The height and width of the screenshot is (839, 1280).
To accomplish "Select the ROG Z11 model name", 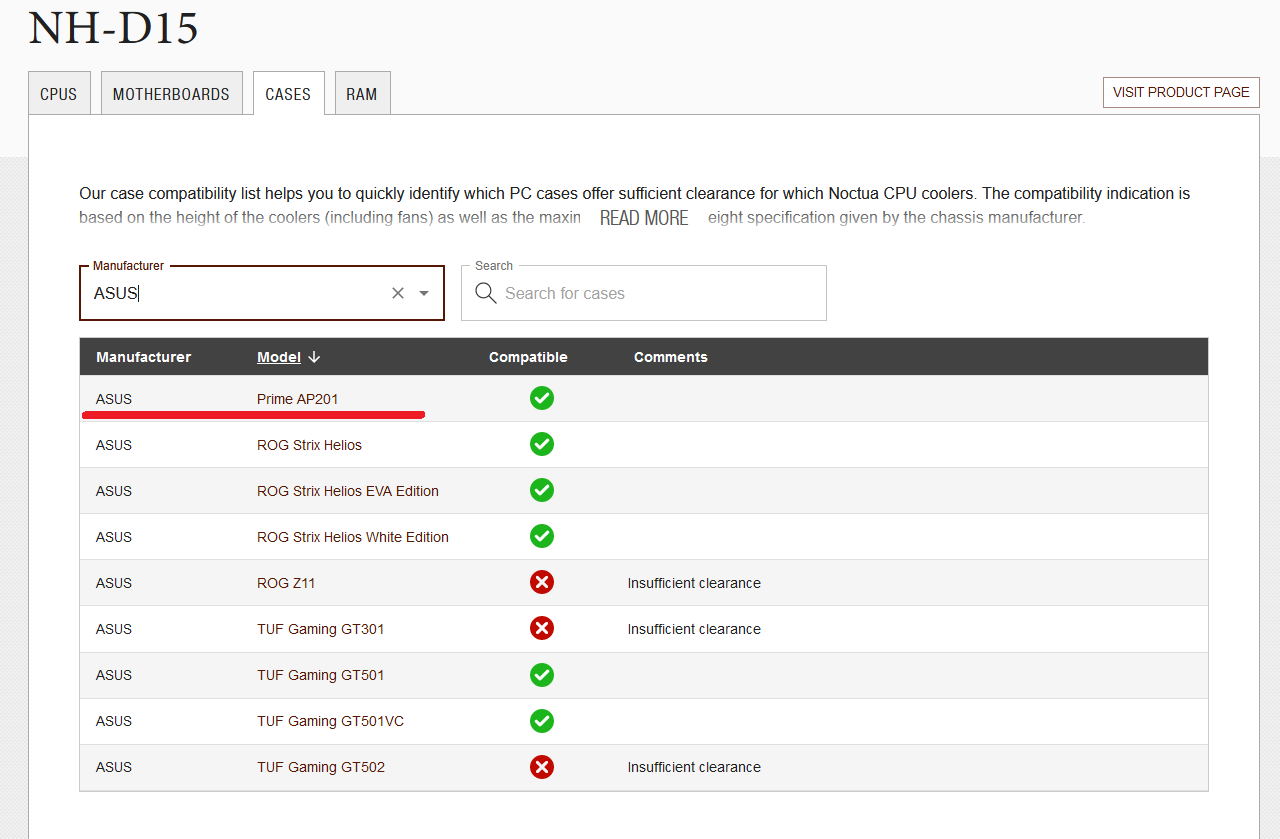I will (286, 583).
